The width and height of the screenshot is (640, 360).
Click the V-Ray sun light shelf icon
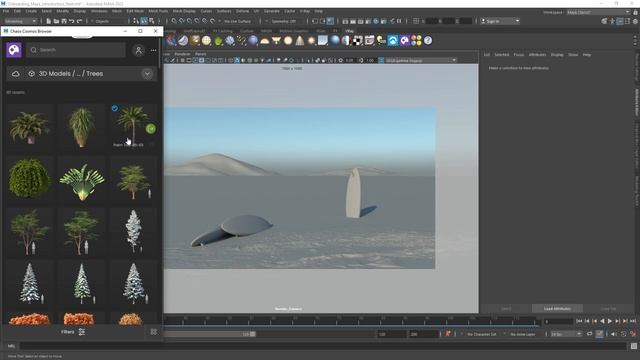click(311, 40)
